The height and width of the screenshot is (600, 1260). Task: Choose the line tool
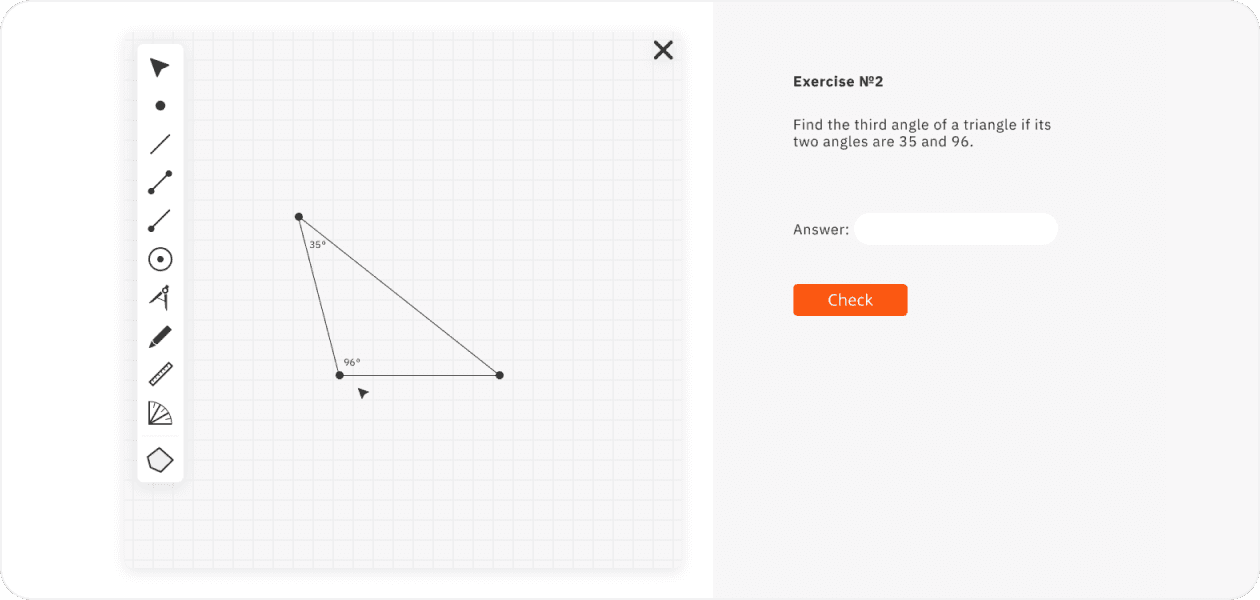tap(160, 144)
